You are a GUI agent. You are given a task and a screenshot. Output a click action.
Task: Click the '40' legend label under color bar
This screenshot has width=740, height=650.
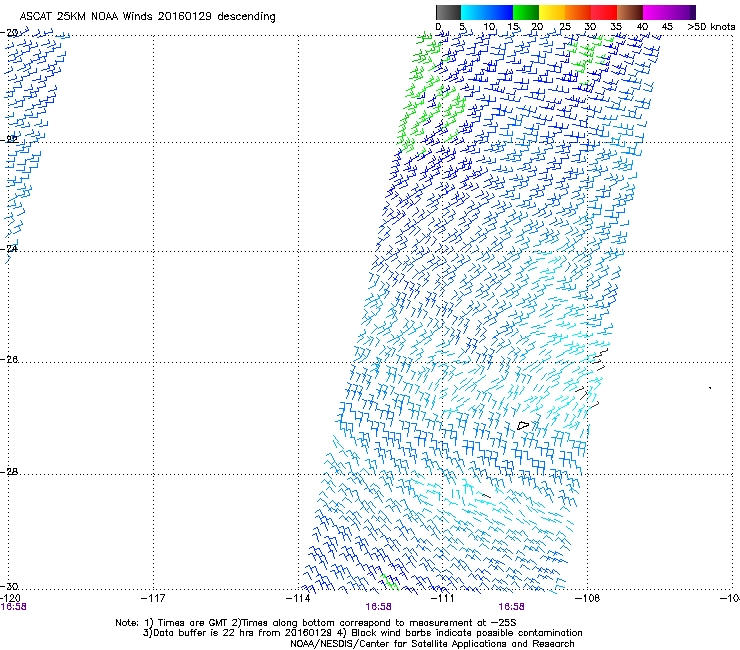point(642,26)
